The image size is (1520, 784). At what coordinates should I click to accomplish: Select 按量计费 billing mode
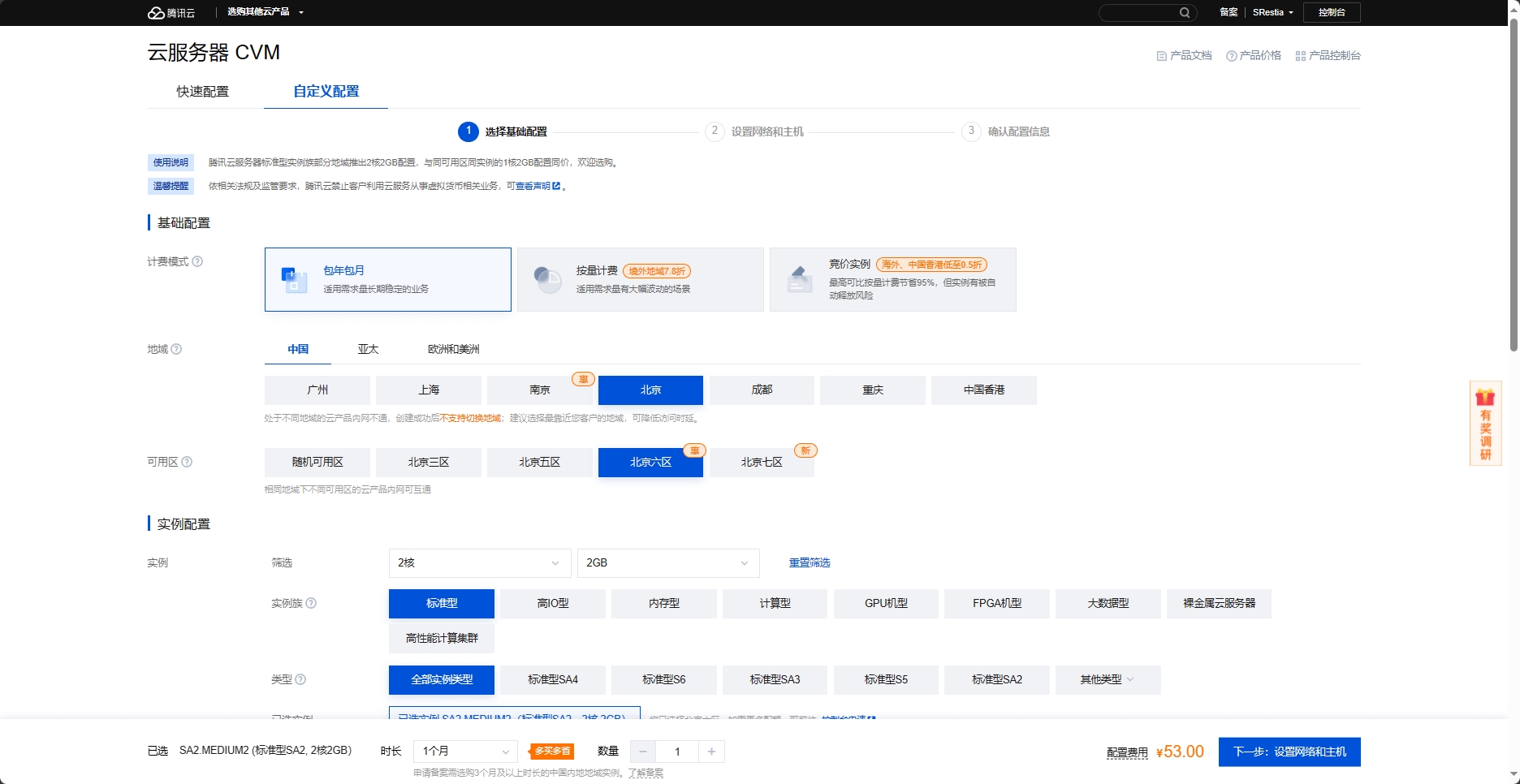[641, 279]
